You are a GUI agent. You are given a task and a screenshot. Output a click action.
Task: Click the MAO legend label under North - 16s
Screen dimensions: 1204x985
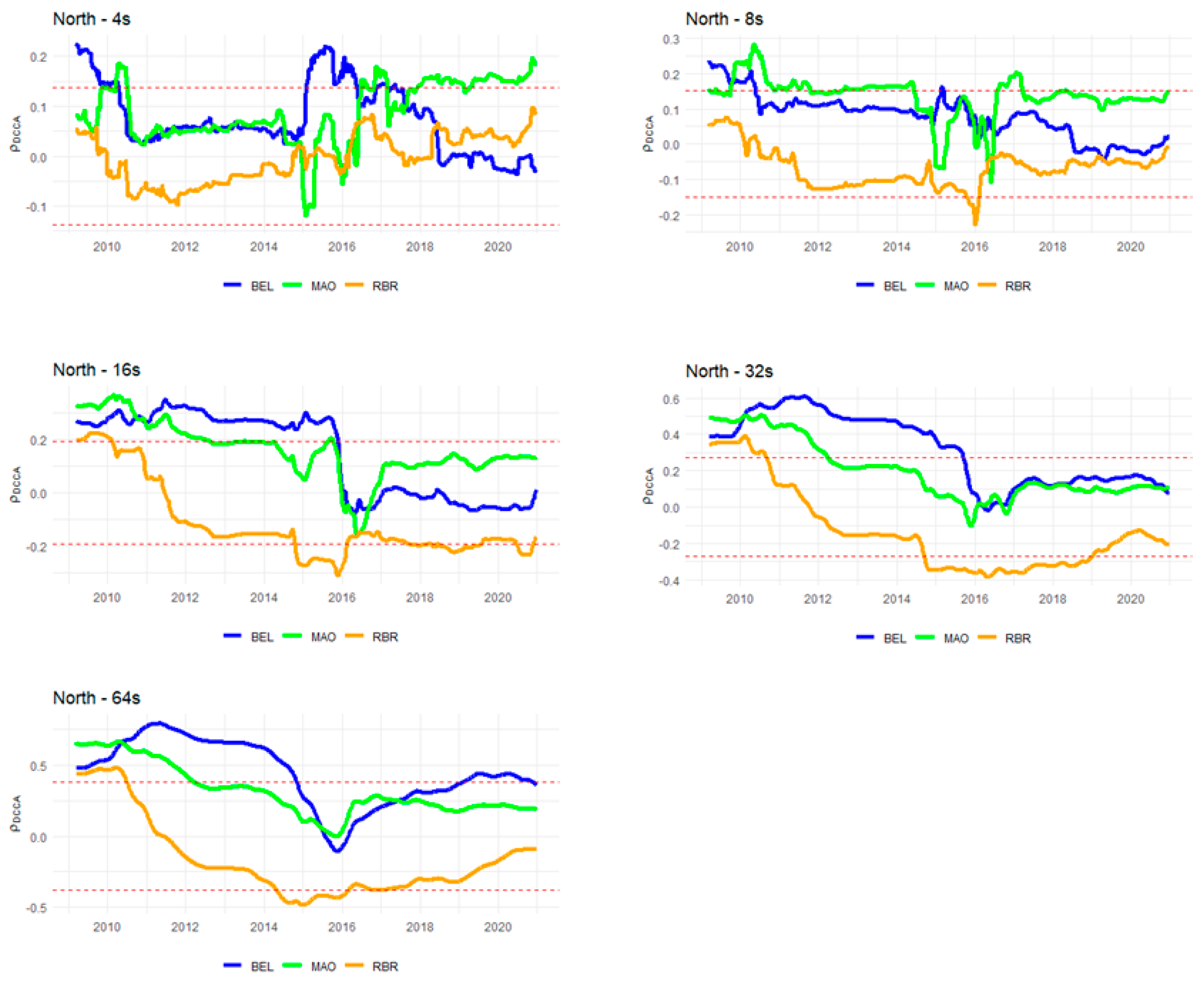click(324, 637)
